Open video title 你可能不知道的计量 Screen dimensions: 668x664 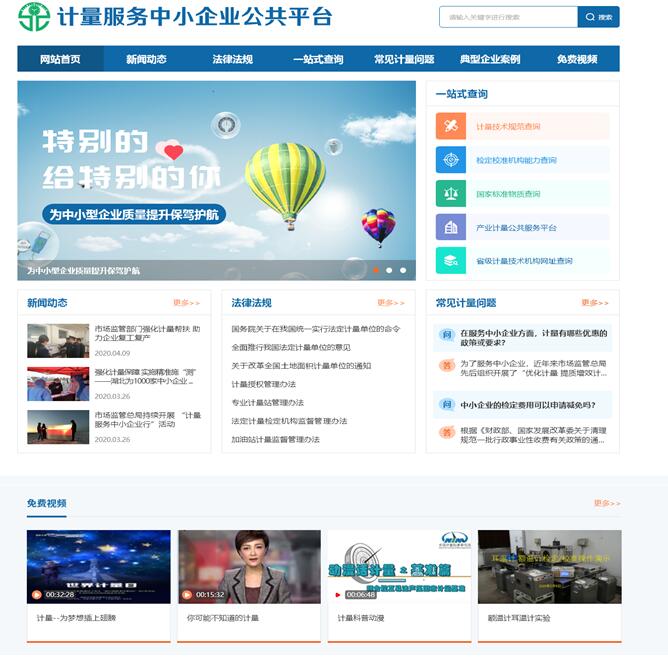(x=223, y=618)
